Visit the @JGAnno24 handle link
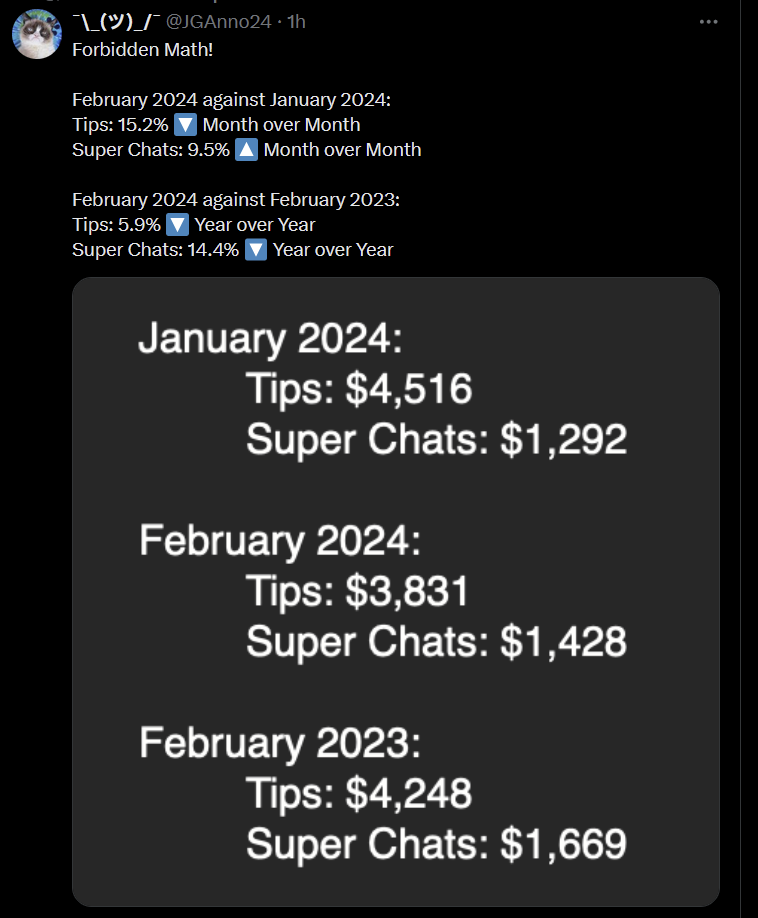758x918 pixels. [219, 22]
